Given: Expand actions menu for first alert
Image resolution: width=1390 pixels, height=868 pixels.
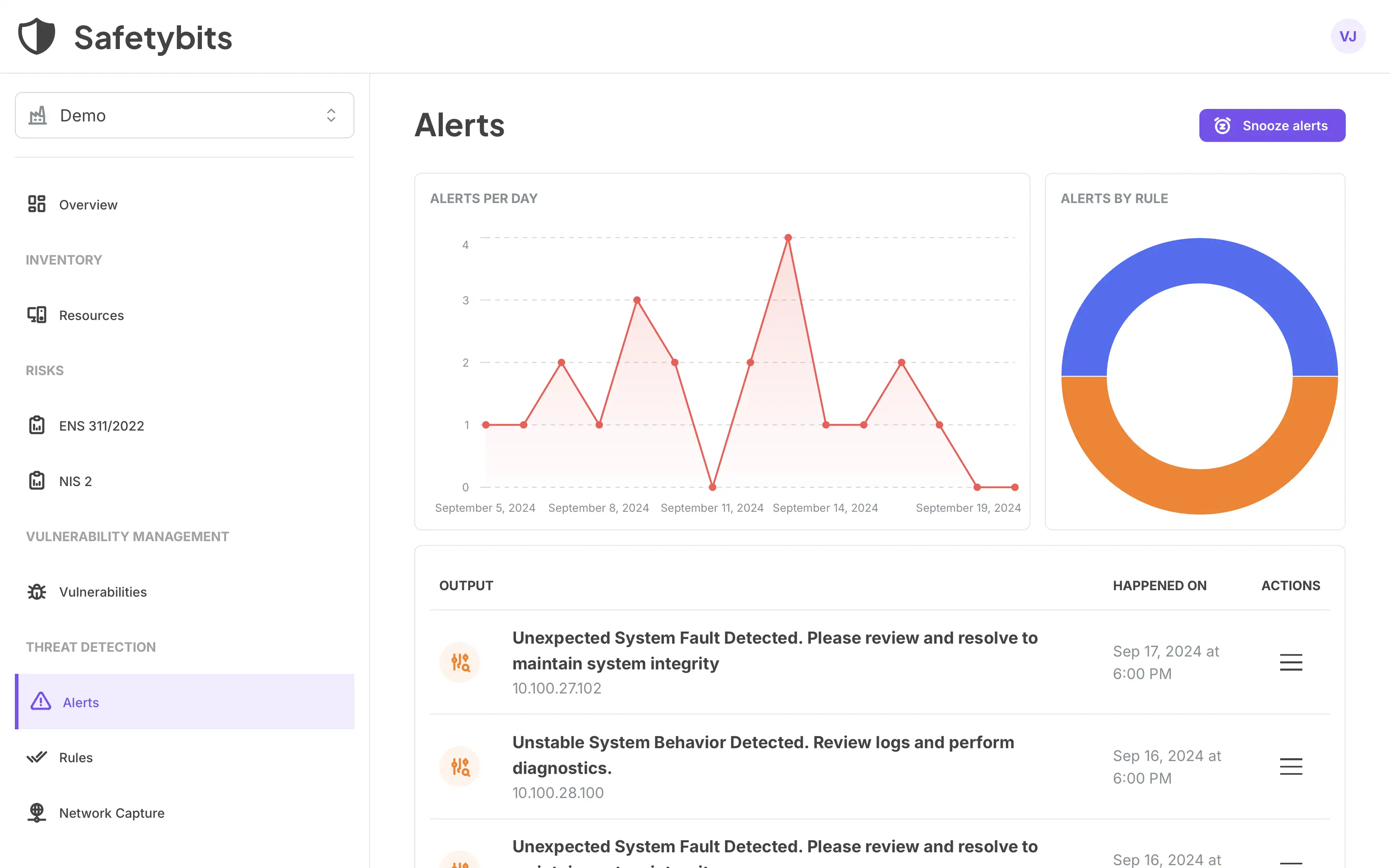Looking at the screenshot, I should 1291,662.
